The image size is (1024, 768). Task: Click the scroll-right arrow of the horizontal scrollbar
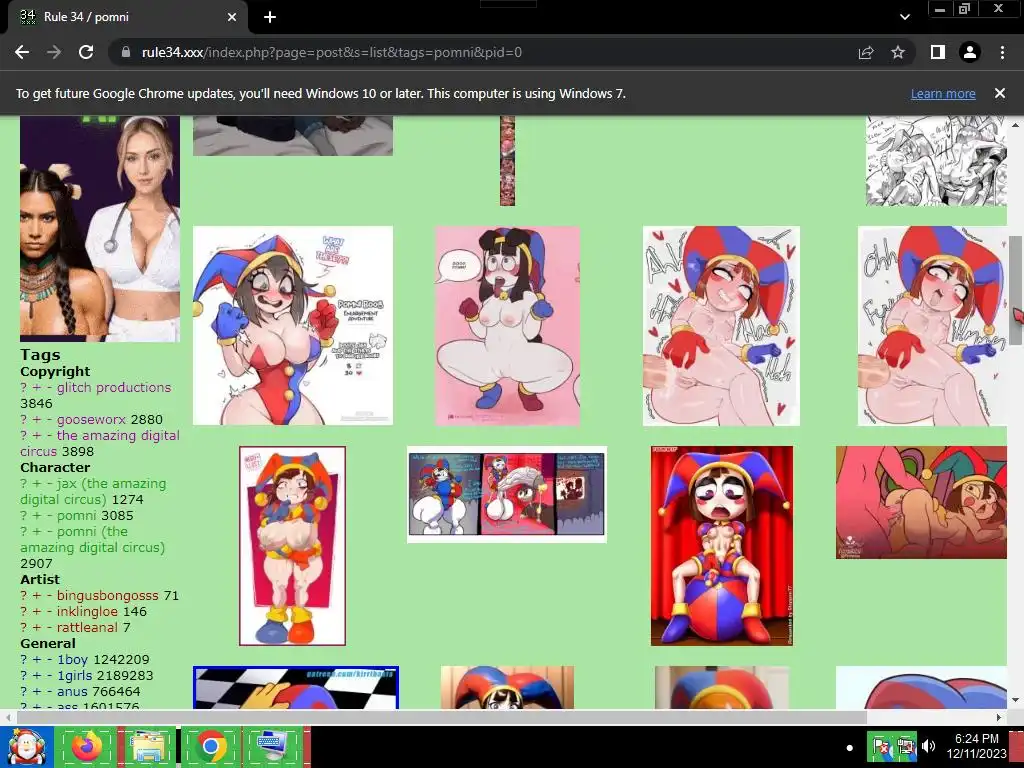point(999,717)
